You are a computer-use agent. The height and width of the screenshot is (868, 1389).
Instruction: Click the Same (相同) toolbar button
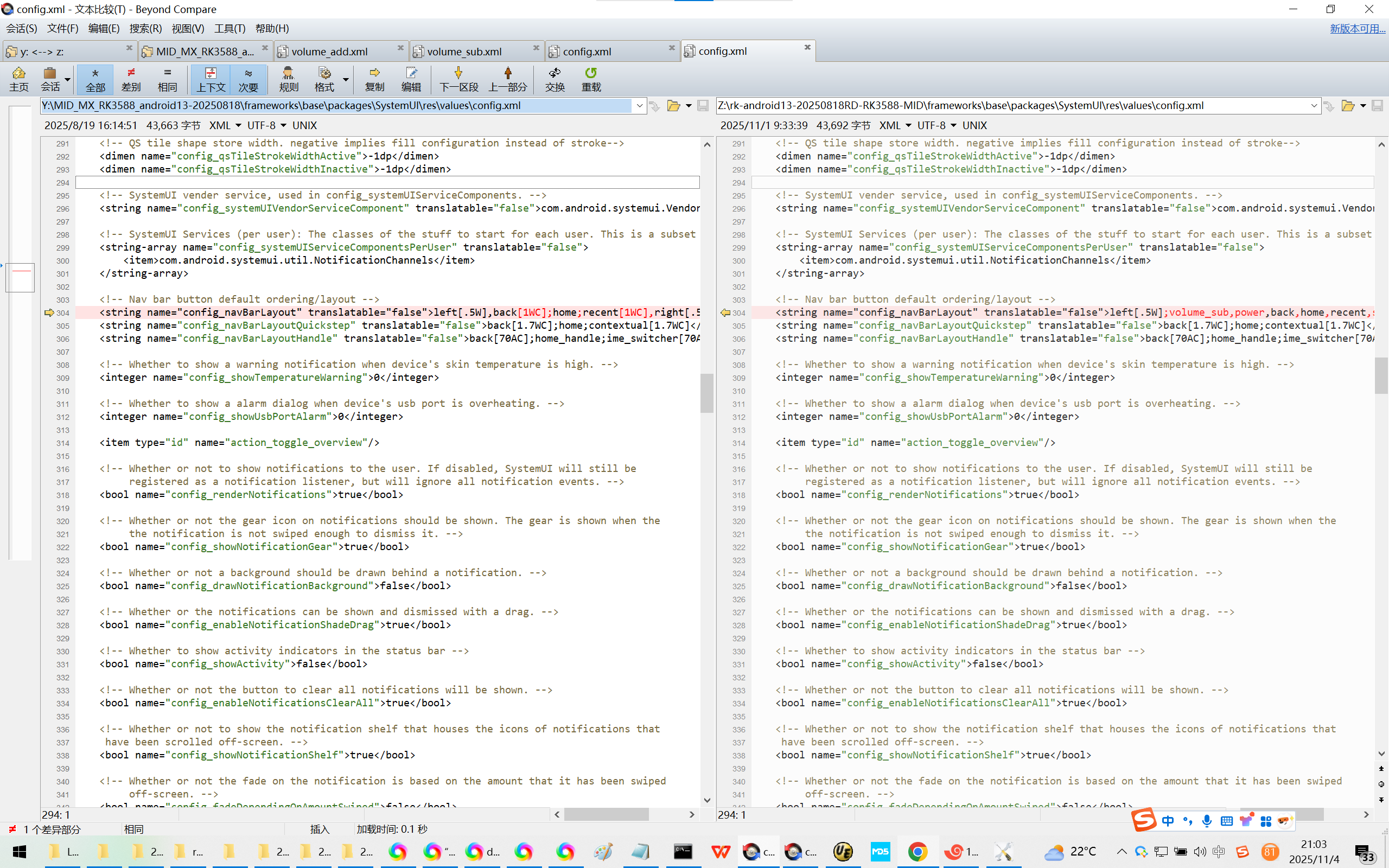[167, 79]
